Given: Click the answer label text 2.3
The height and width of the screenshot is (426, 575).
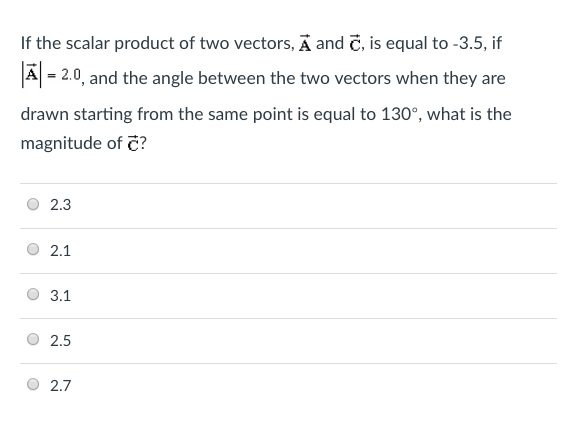Looking at the screenshot, I should (x=61, y=205).
